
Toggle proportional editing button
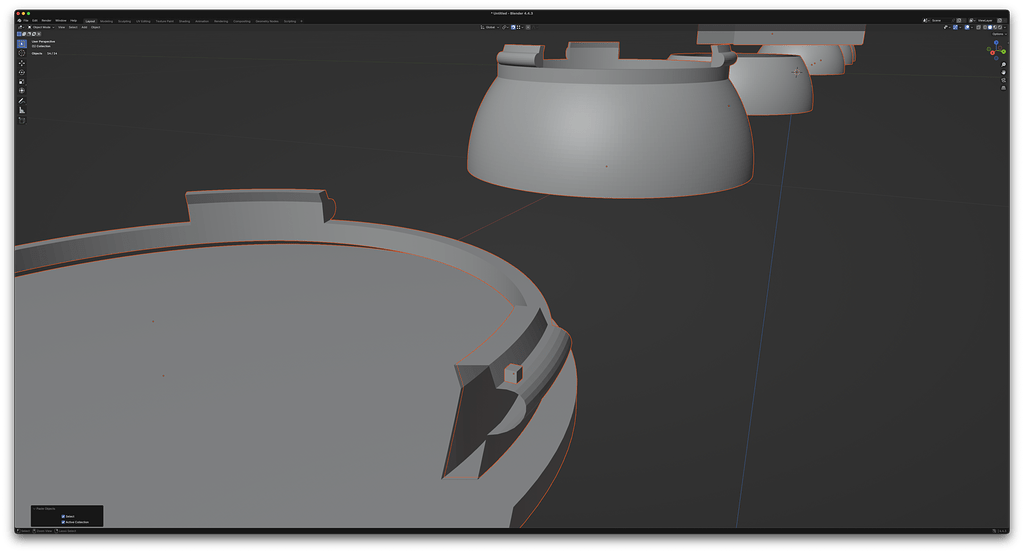(528, 27)
